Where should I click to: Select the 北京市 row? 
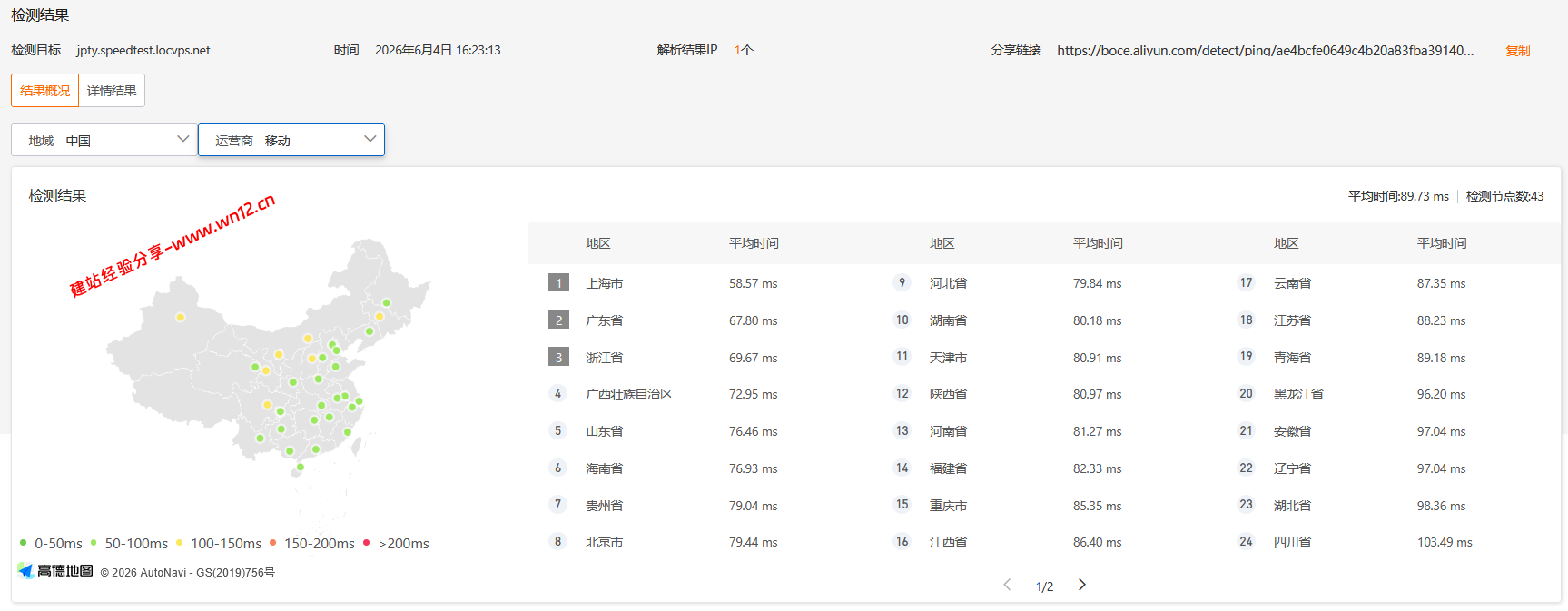[x=700, y=542]
